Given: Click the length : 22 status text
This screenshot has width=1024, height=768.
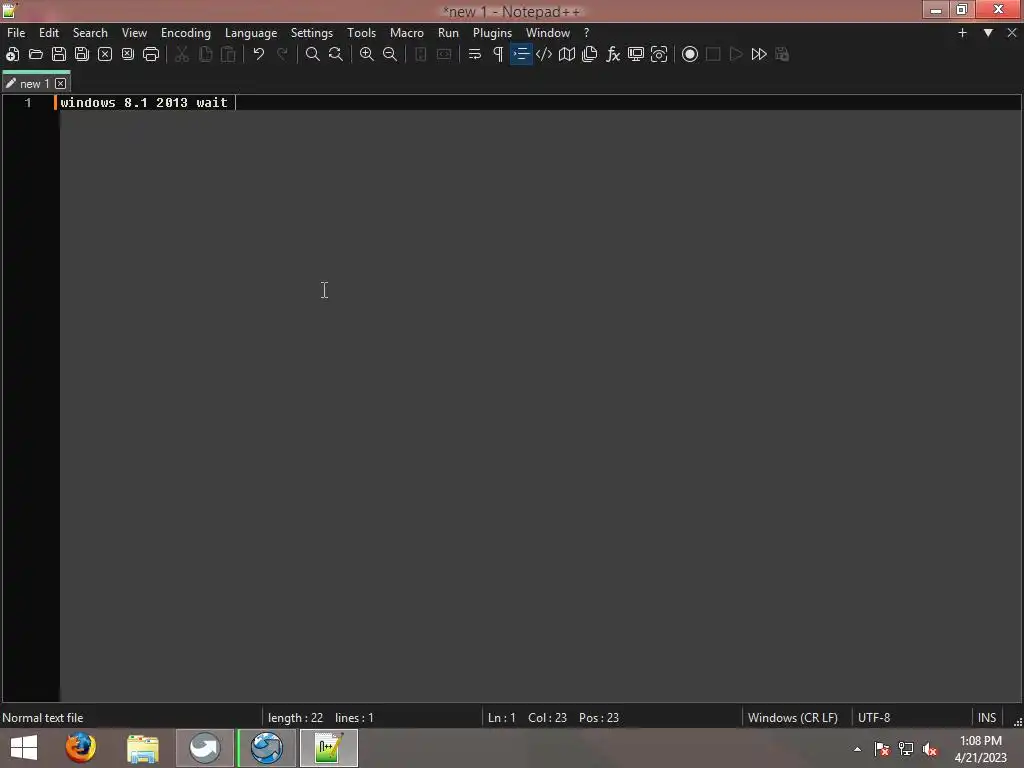Looking at the screenshot, I should (295, 718).
